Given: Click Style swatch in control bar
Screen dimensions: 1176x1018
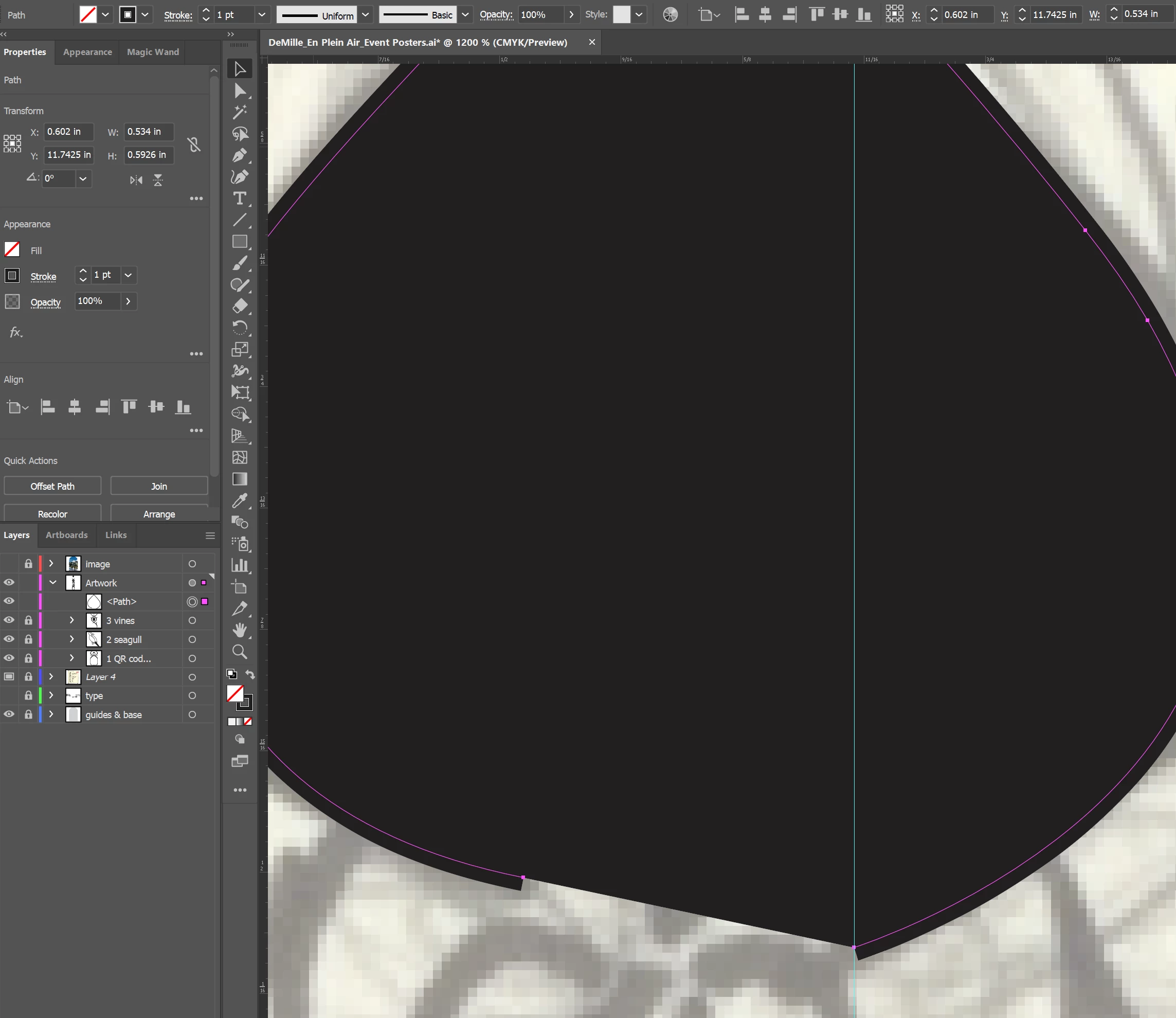Looking at the screenshot, I should click(x=621, y=15).
